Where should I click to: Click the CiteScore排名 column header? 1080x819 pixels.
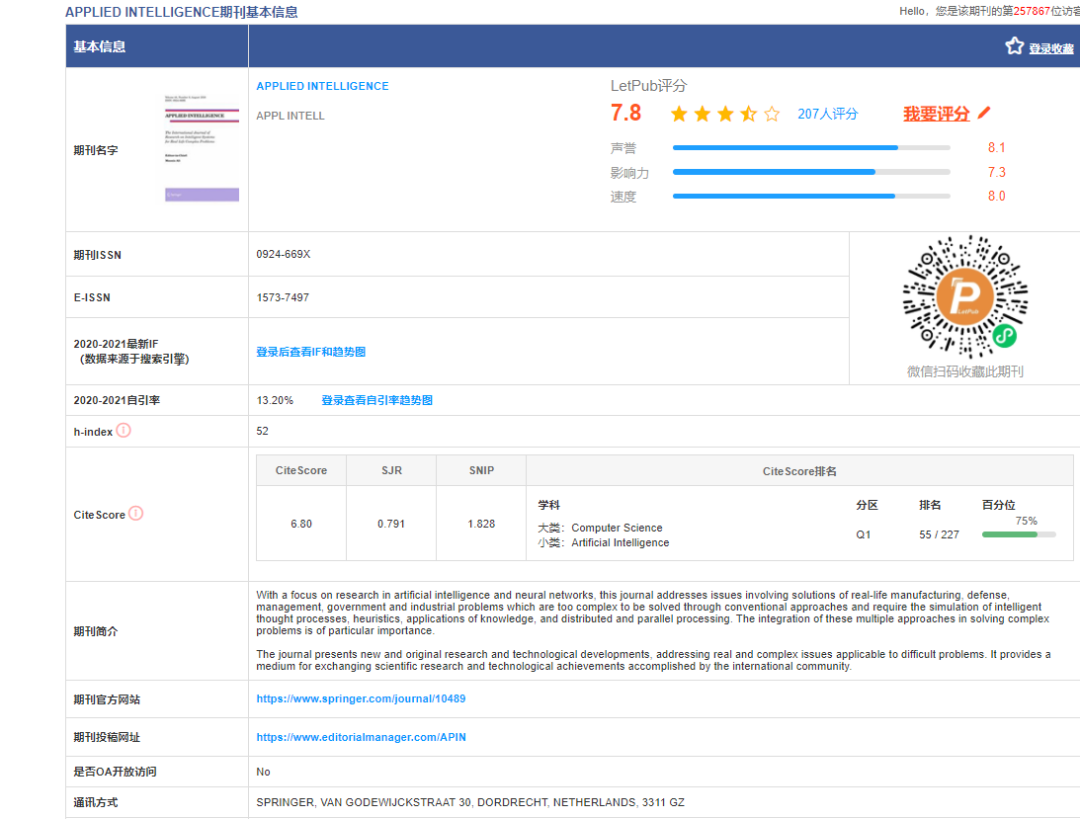click(x=800, y=471)
